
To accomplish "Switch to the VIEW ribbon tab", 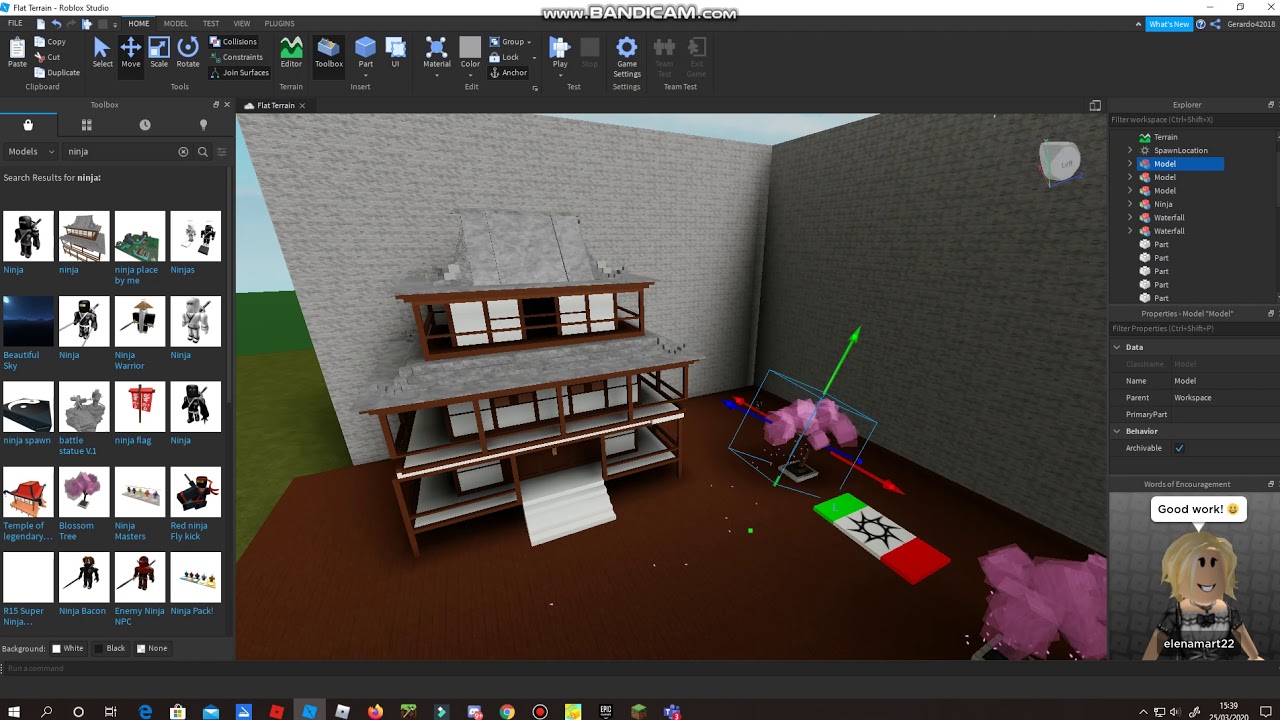I will tap(242, 23).
